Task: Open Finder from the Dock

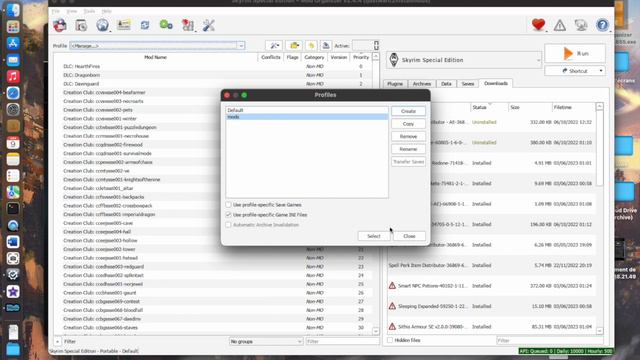Action: 13,10
